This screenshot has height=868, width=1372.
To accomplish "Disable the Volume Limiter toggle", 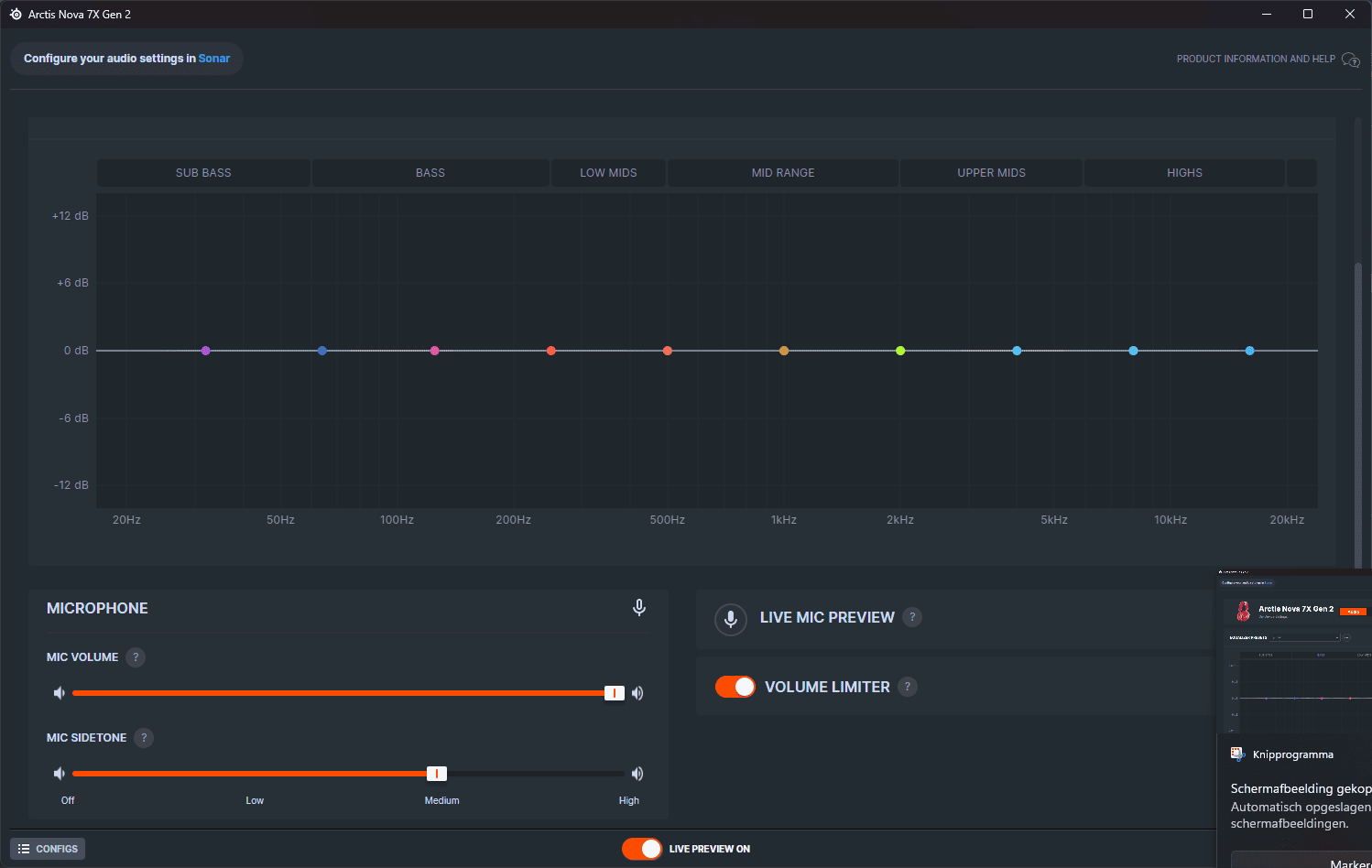I will 735,687.
